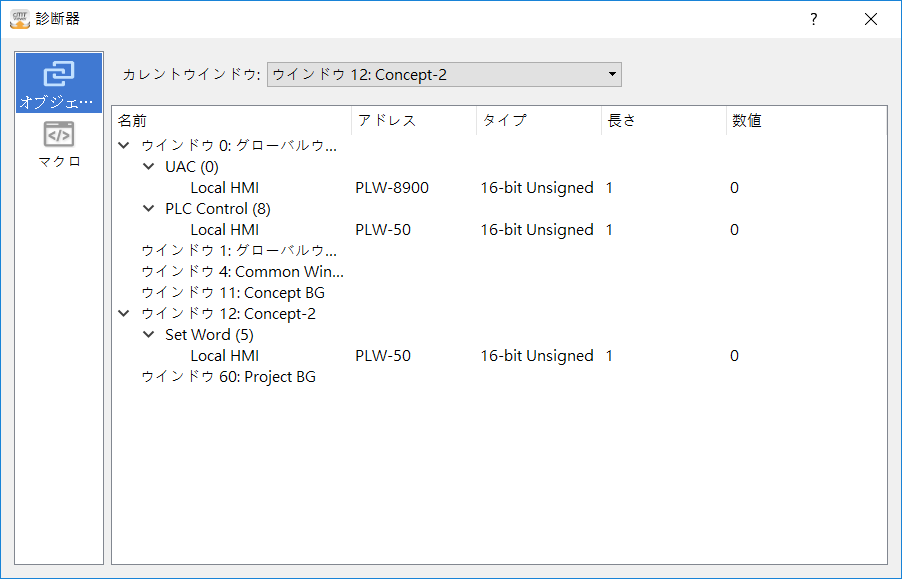The image size is (902, 579).
Task: Select the オブジェクト (Object) sidebar icon
Action: (59, 83)
